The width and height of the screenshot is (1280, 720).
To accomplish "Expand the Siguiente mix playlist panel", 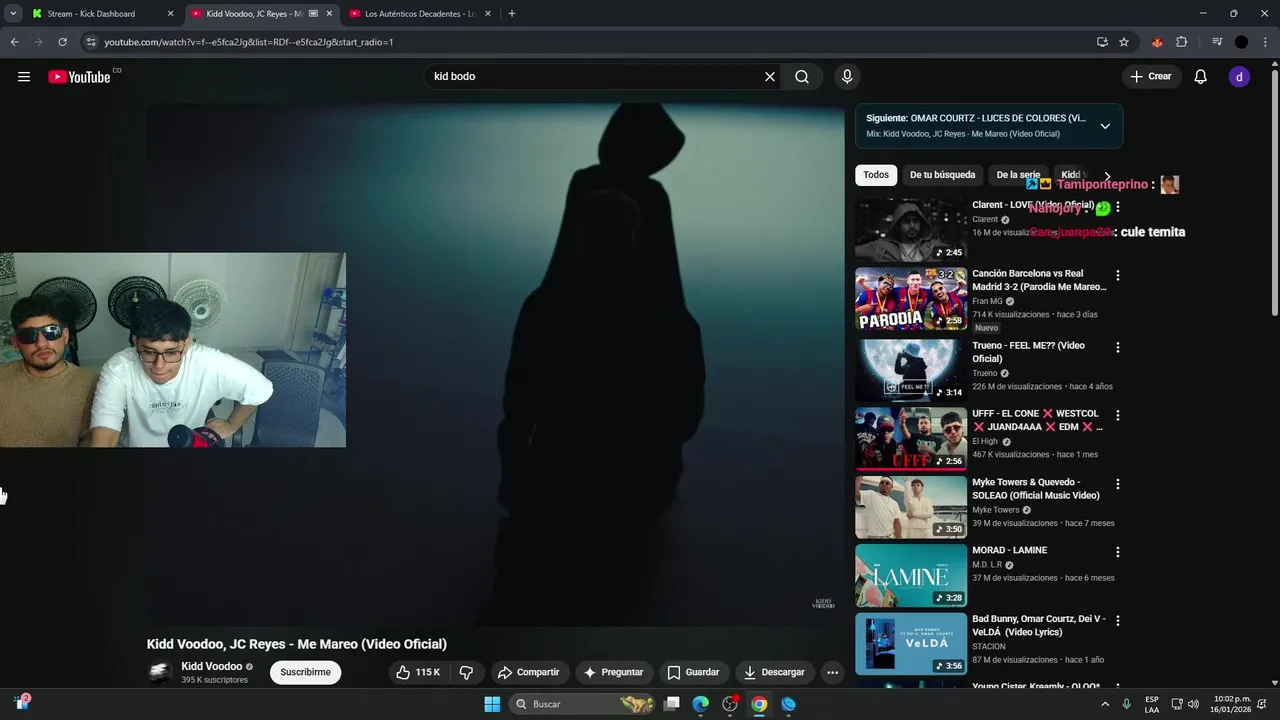I will (x=1105, y=126).
